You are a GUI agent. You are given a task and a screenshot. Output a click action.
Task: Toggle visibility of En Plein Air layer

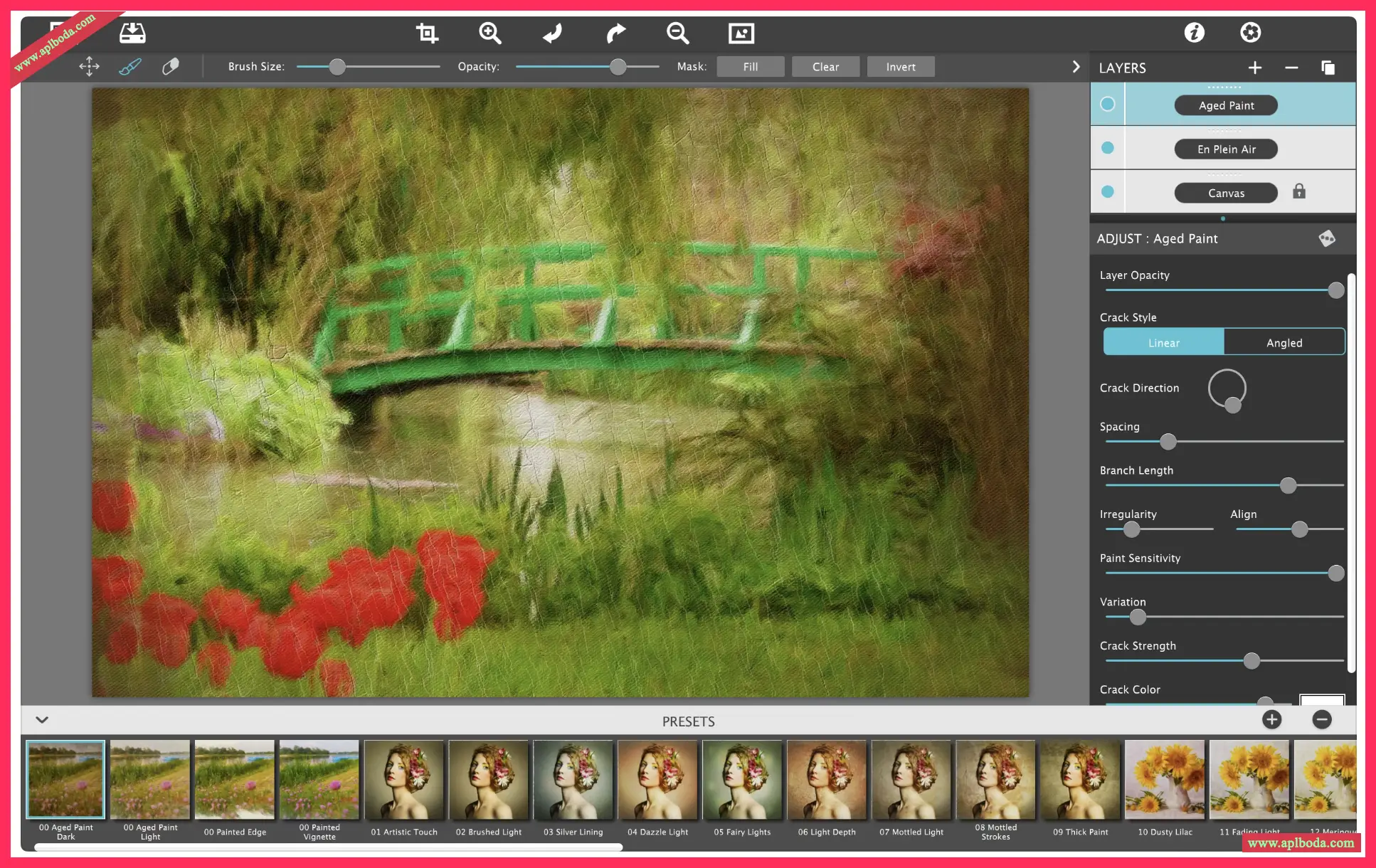(x=1108, y=148)
